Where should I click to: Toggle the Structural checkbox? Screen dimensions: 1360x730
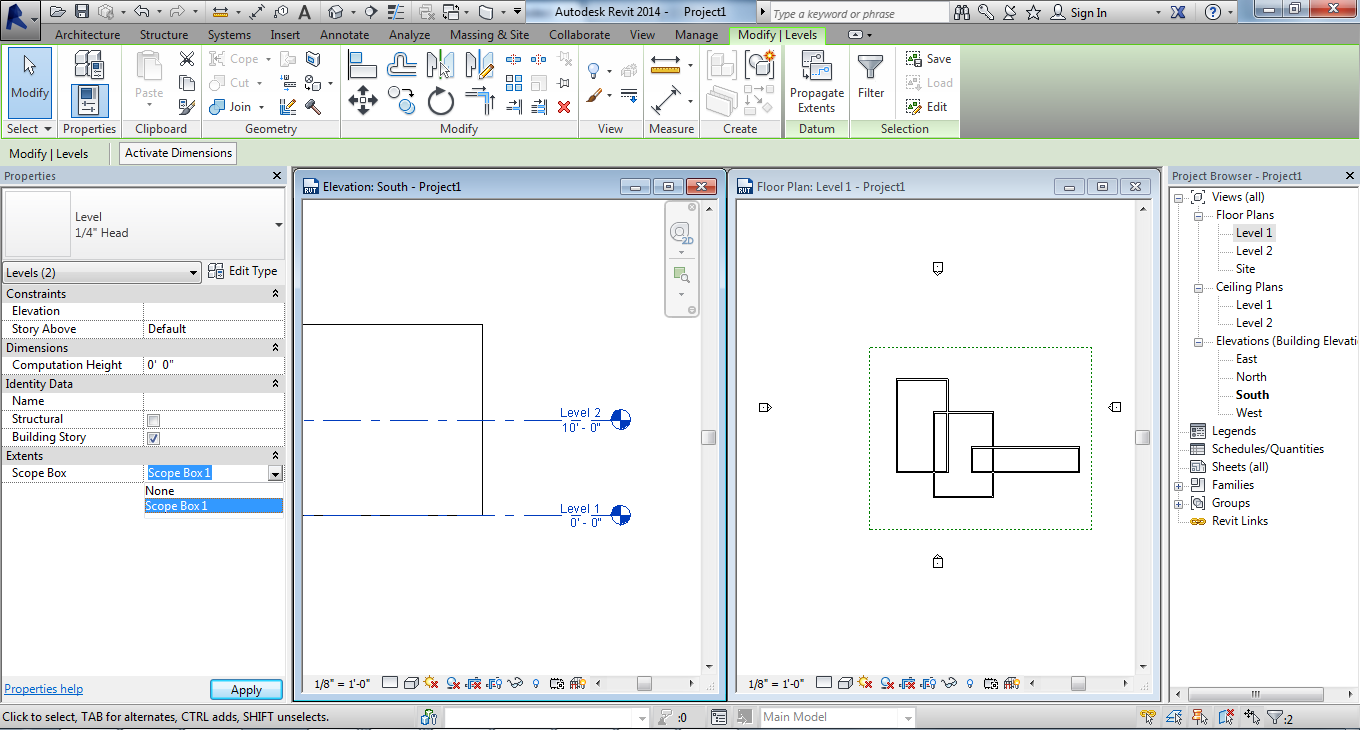click(x=153, y=420)
